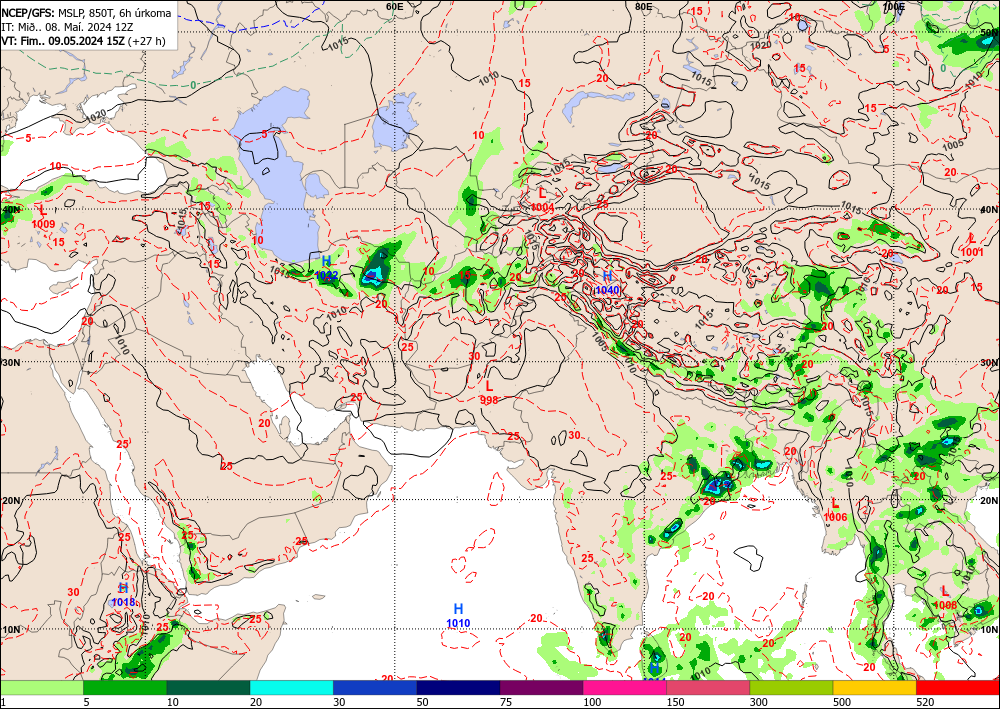
Task: Select the blue 30–50 legend swatch
Action: [x=375, y=687]
